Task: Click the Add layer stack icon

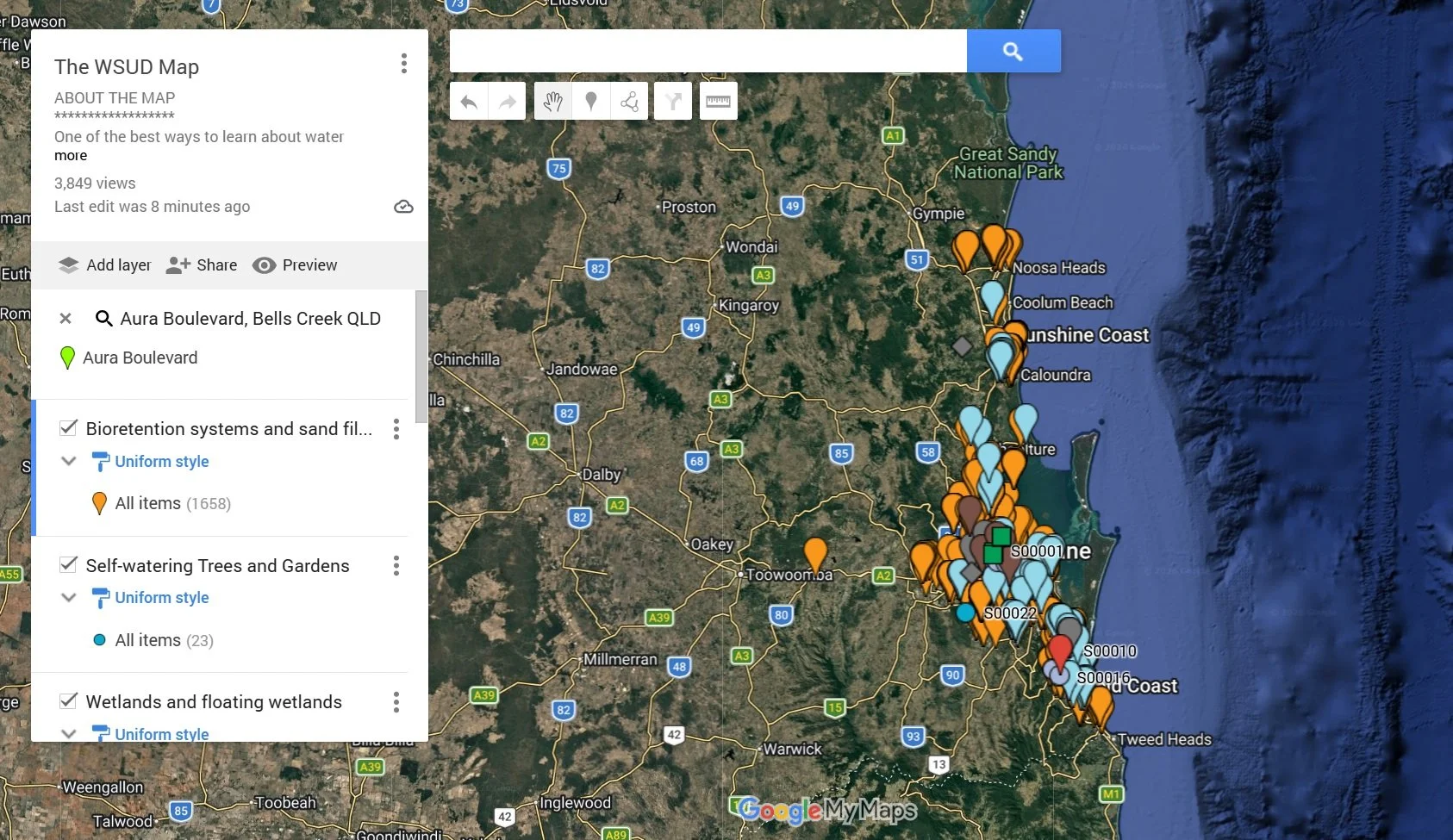Action: tap(68, 265)
